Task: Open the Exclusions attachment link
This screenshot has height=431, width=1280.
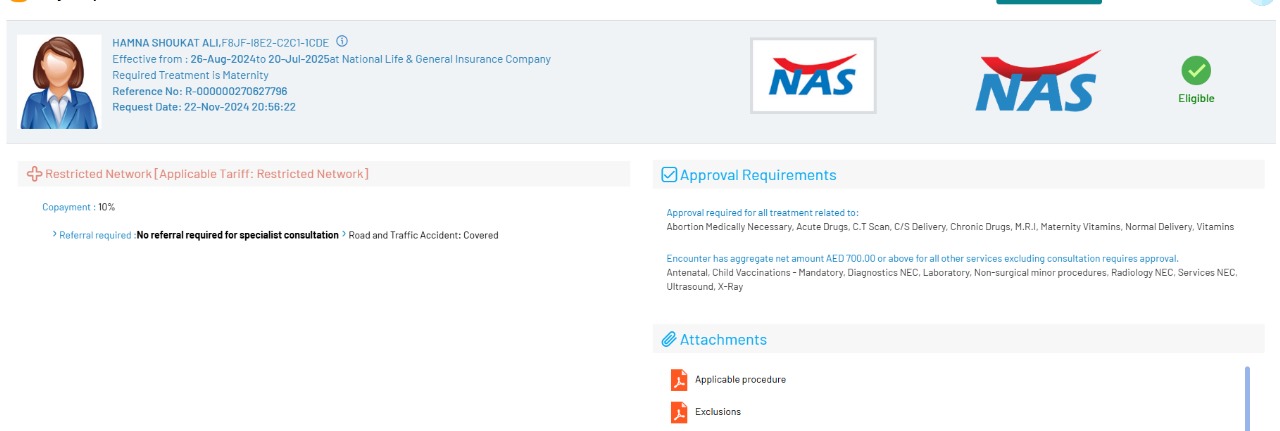Action: [718, 412]
